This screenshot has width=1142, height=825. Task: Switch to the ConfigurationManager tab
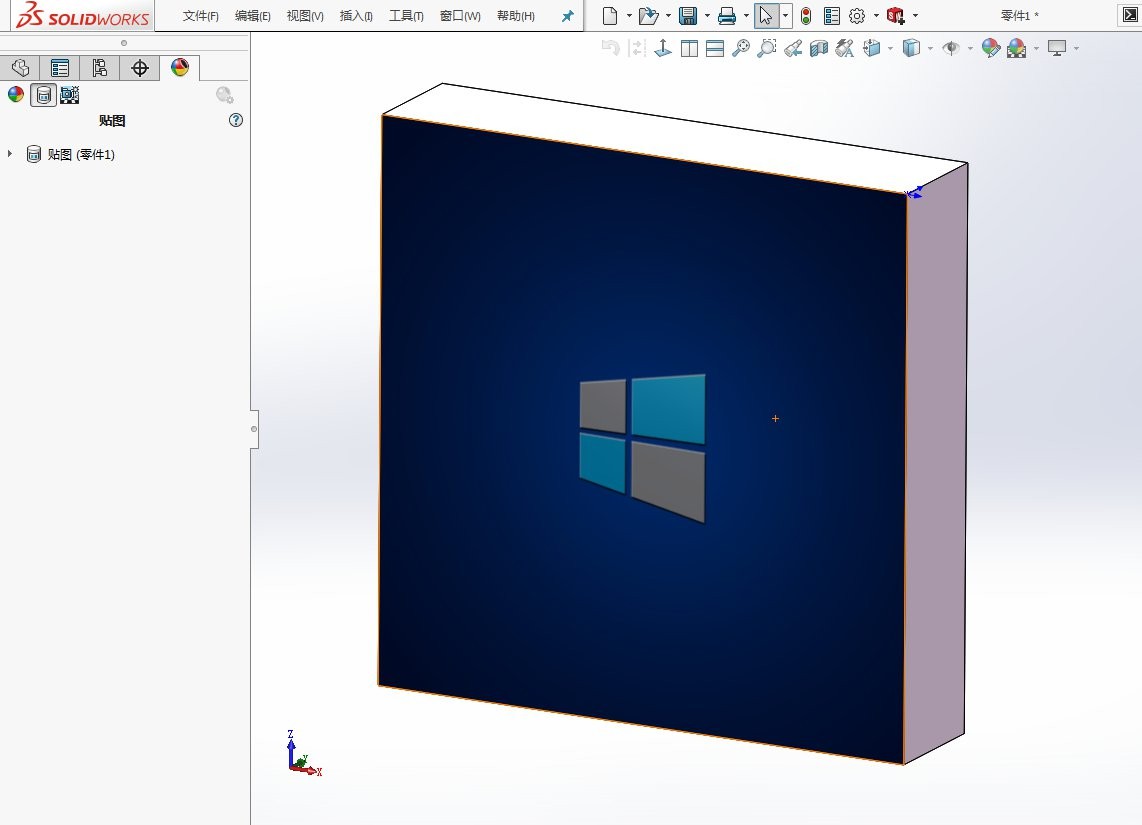(100, 68)
